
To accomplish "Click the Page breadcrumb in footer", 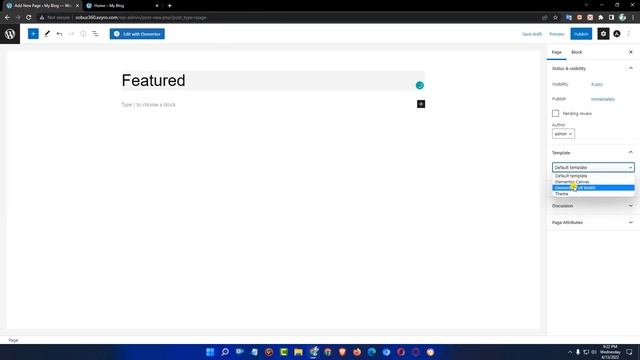I will [13, 340].
